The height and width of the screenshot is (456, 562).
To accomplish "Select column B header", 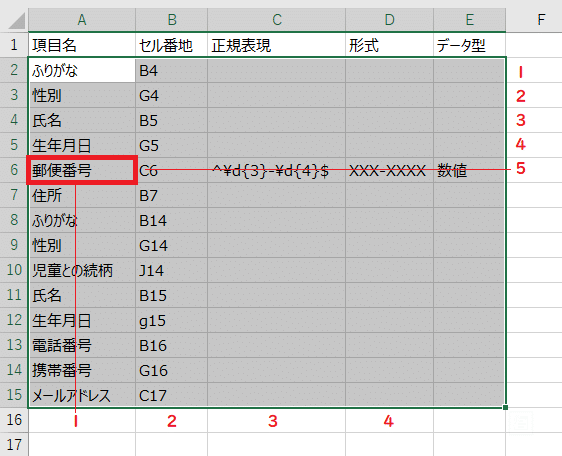I will pos(172,20).
